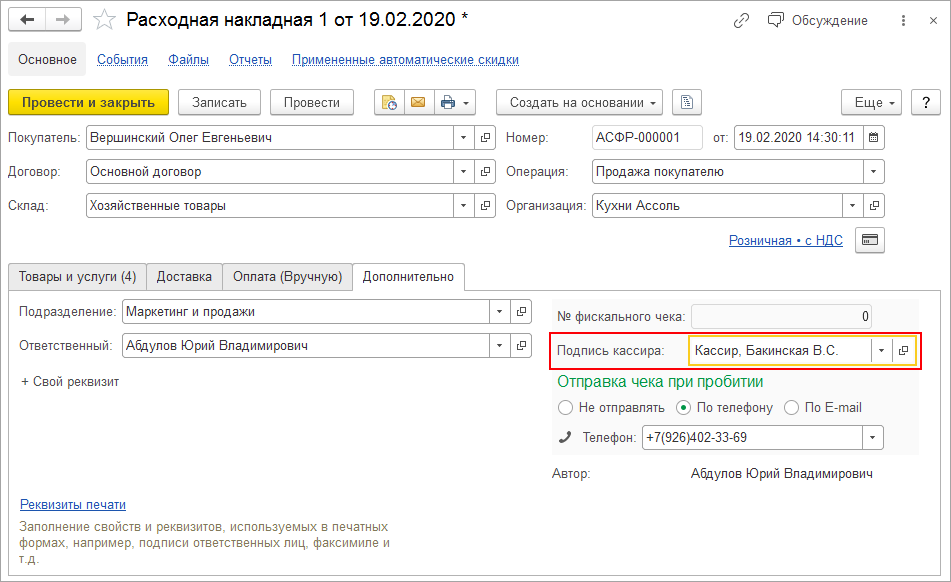Expand the Подпись кассира dropdown
Viewport: 951px width, 582px height.
881,350
